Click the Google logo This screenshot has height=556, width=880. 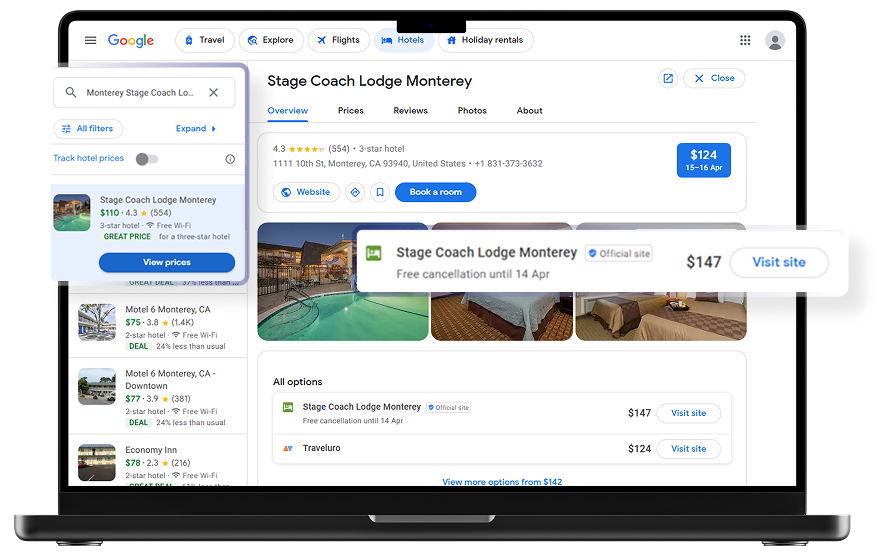pos(131,40)
